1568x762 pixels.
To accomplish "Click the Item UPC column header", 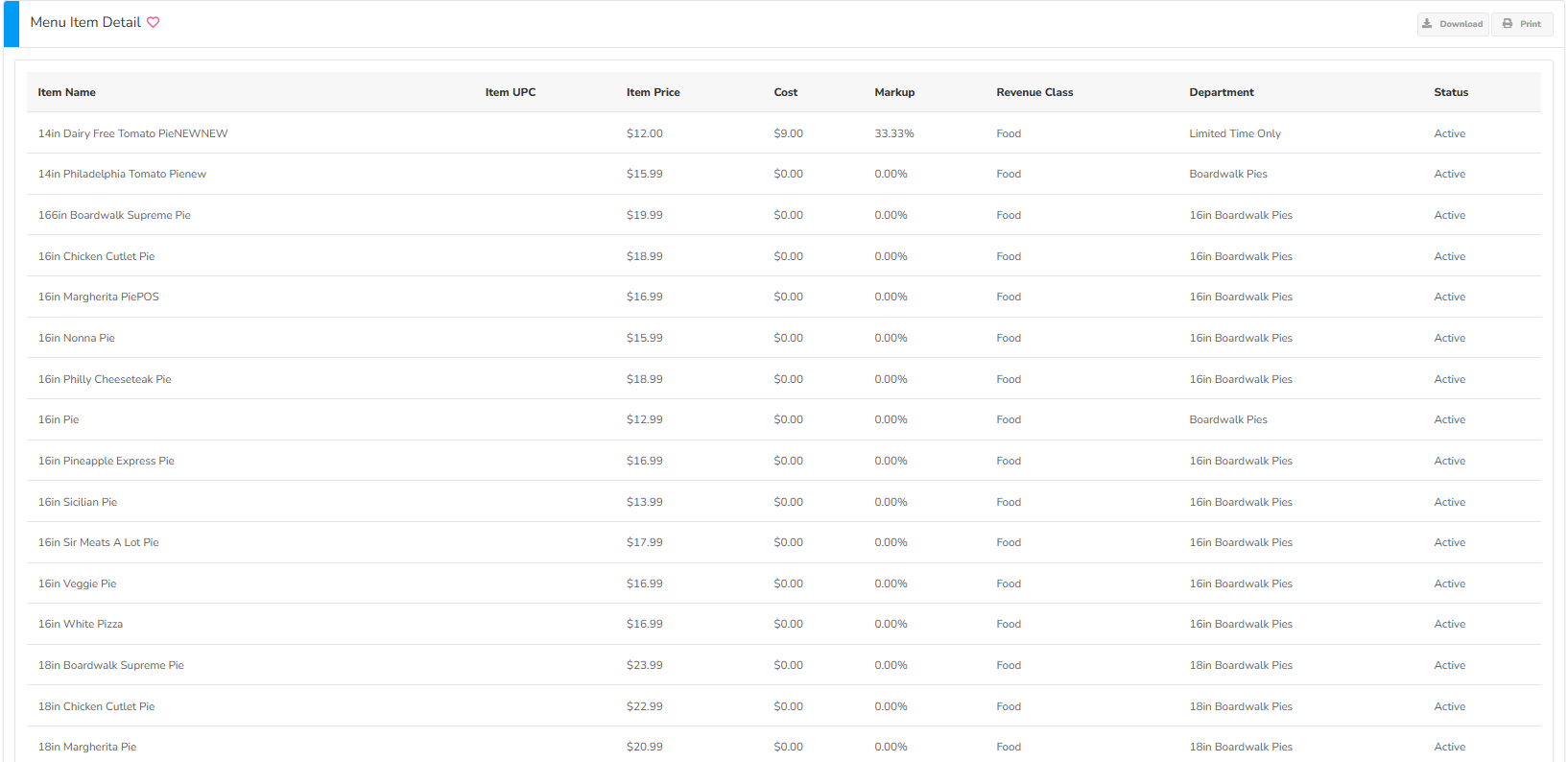I will point(510,92).
